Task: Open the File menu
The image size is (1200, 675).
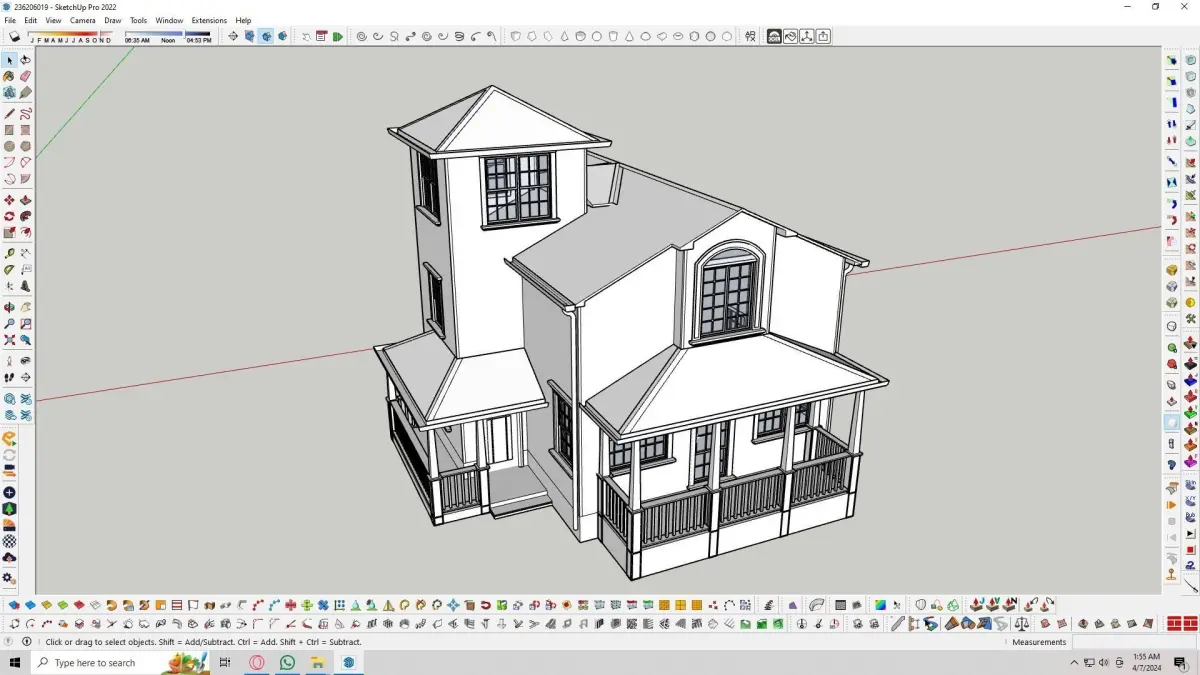Action: click(10, 20)
